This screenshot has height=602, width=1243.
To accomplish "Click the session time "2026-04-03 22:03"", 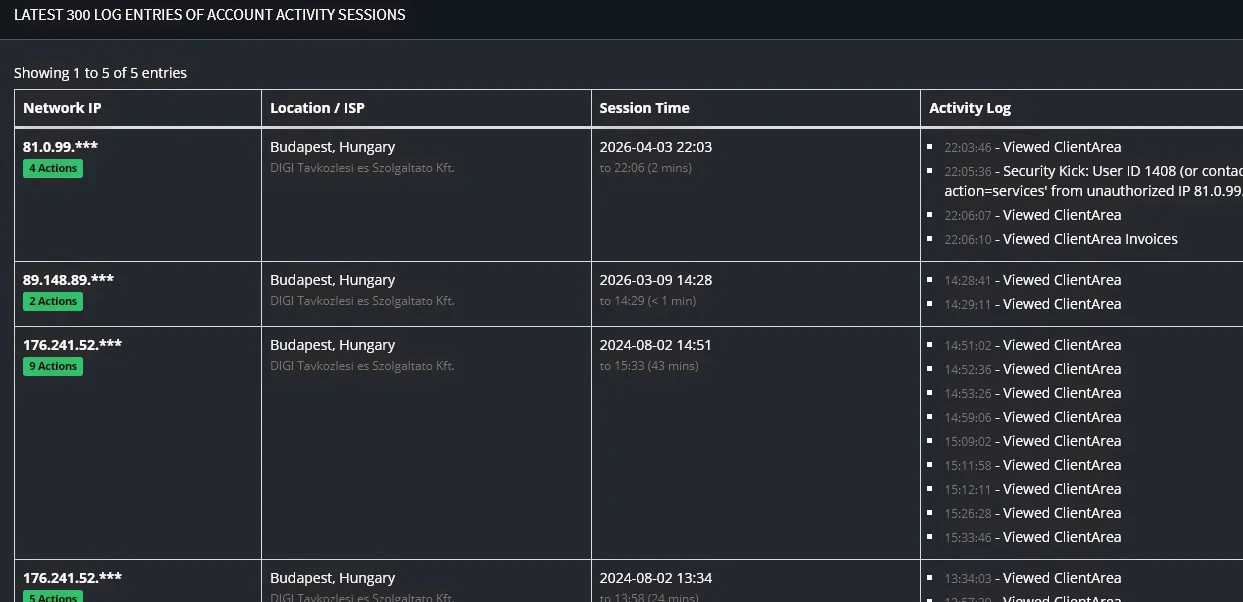I will (653, 146).
